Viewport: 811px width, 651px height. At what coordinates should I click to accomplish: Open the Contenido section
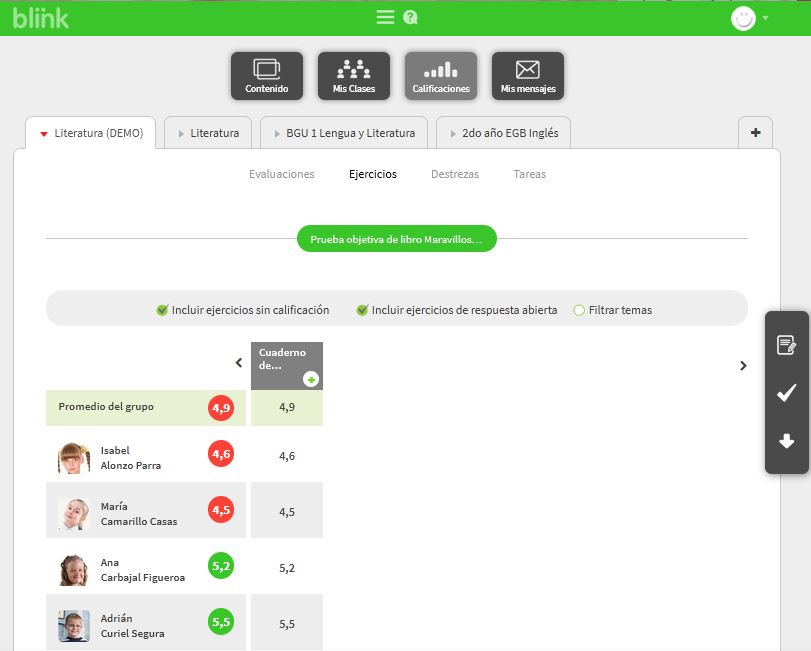tap(267, 76)
